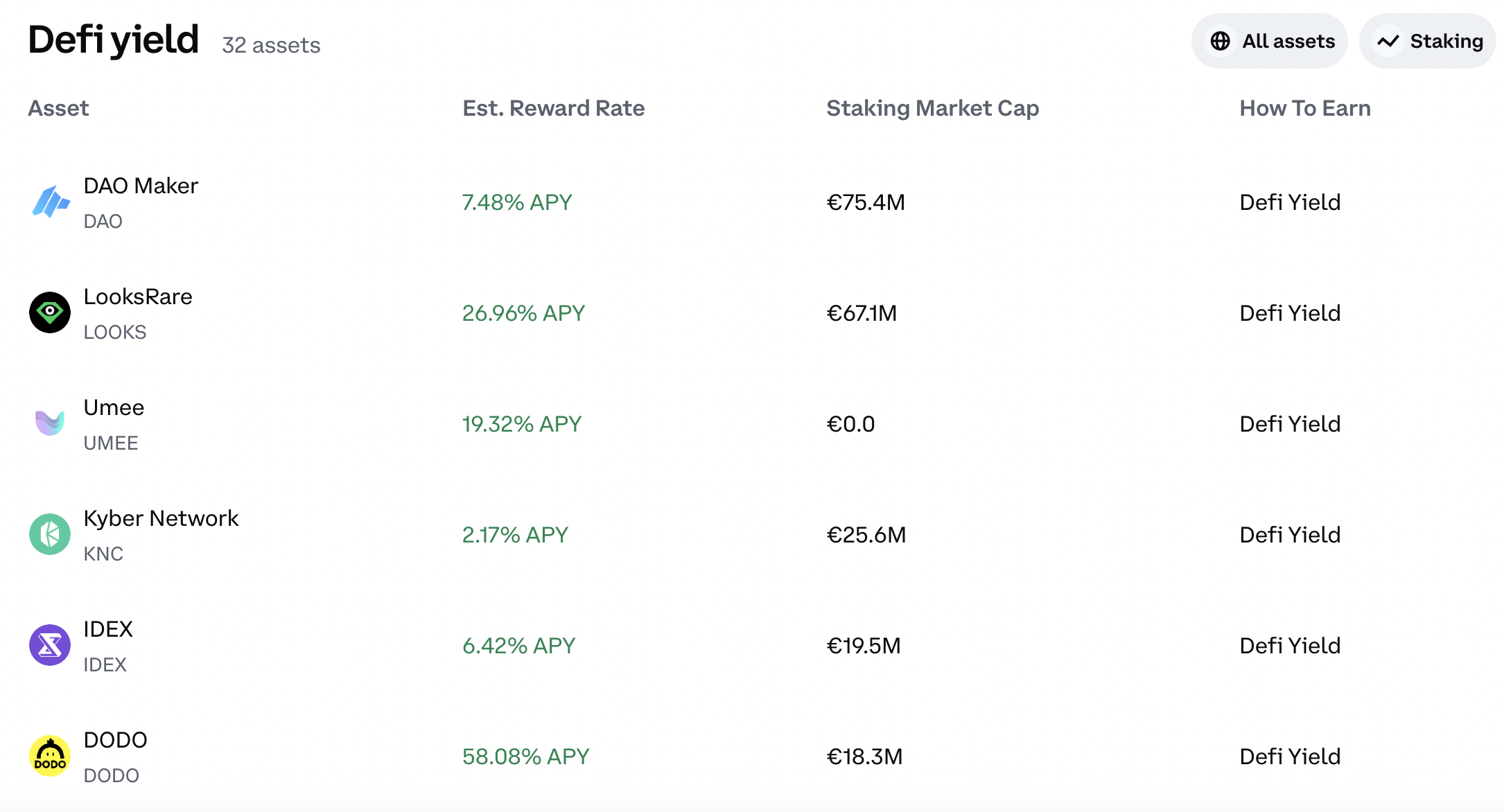Open the All assets filter
This screenshot has height=812, width=1504.
coord(1270,41)
